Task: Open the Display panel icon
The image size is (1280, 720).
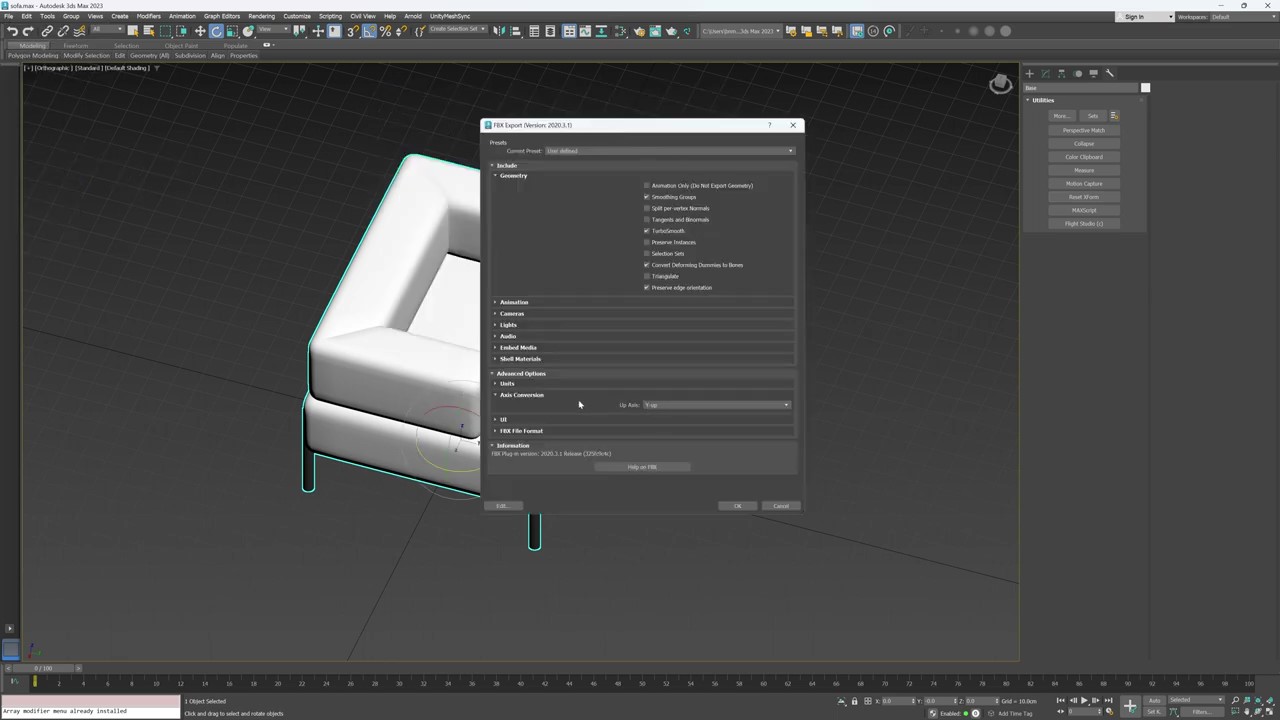Action: pos(1094,73)
